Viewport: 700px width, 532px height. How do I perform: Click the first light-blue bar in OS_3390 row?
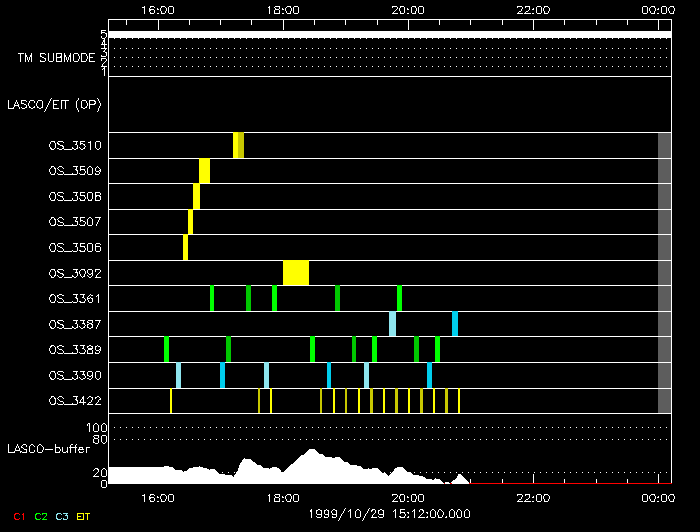178,375
